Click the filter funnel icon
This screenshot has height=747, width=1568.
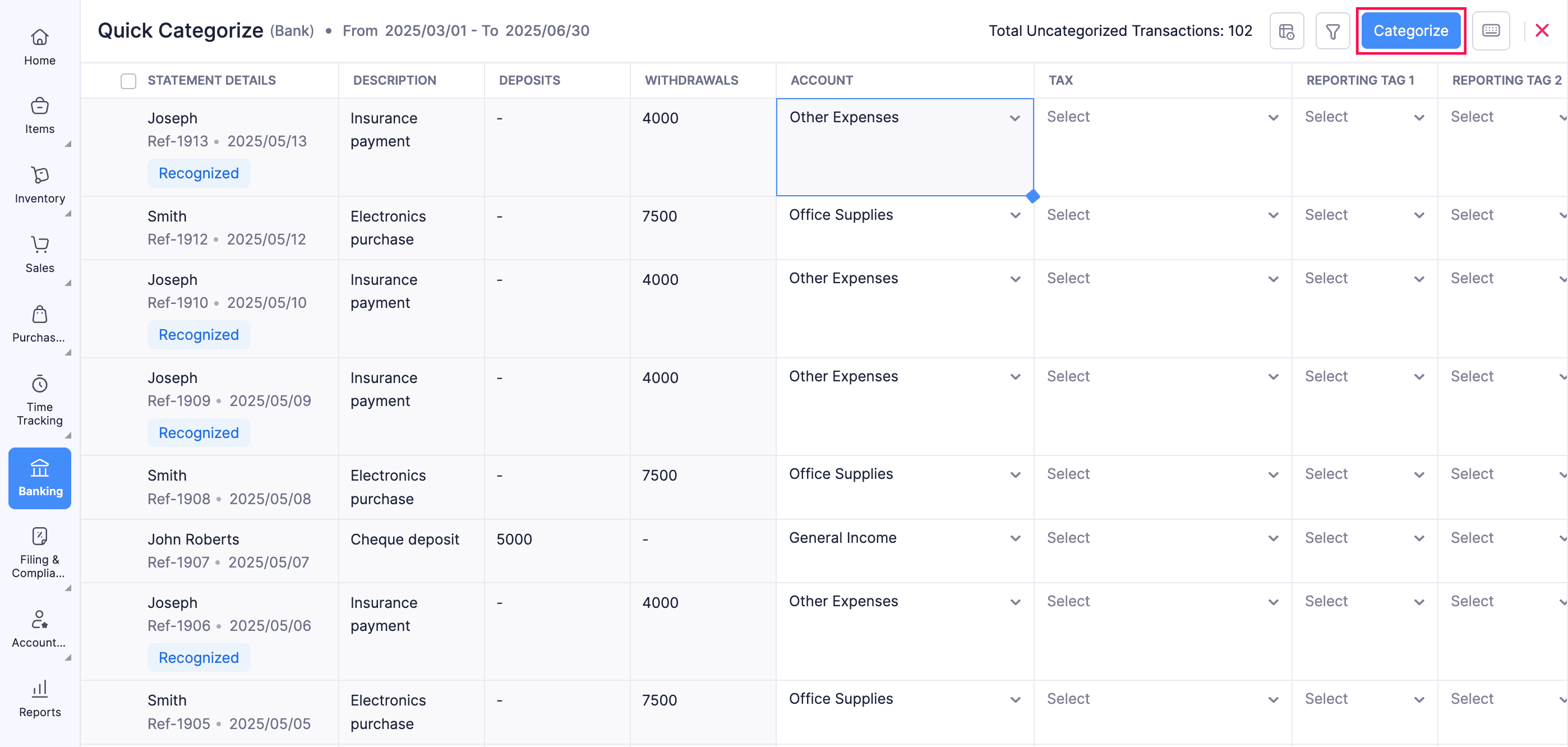[x=1332, y=31]
